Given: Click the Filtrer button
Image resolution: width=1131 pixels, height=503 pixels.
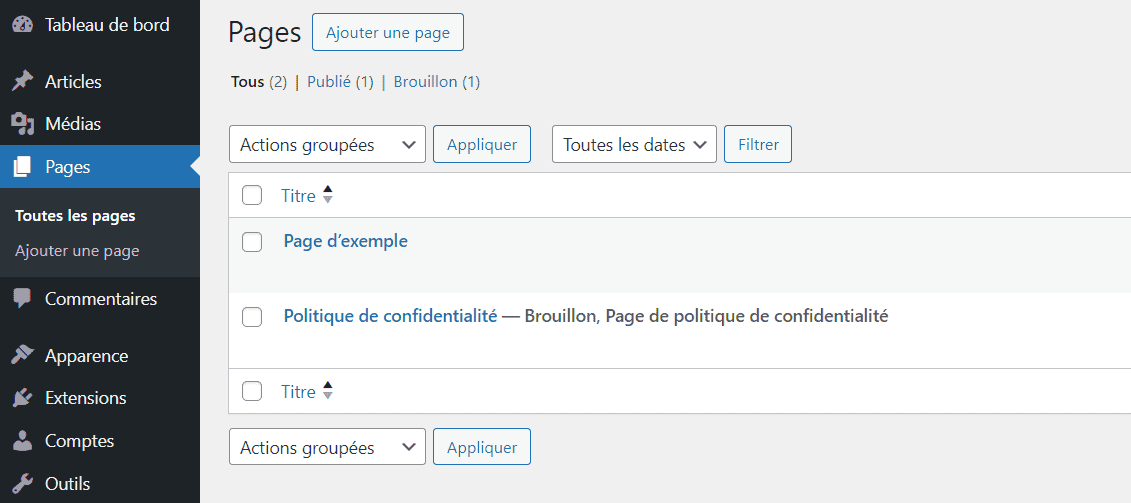Looking at the screenshot, I should (x=758, y=144).
